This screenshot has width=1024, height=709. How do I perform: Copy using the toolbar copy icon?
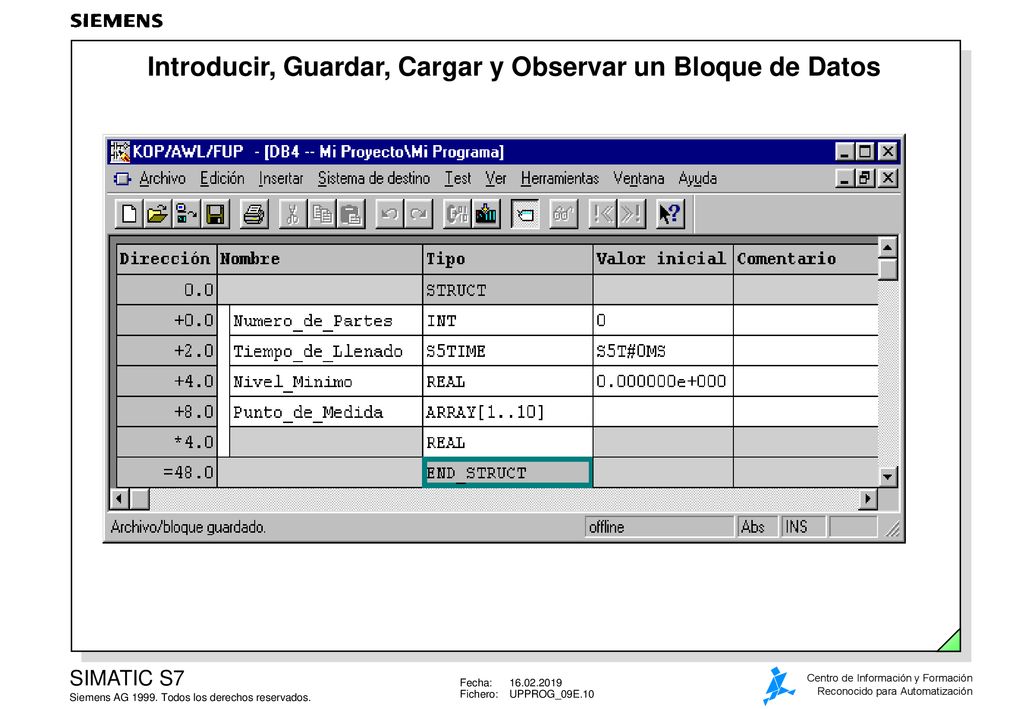coord(322,213)
